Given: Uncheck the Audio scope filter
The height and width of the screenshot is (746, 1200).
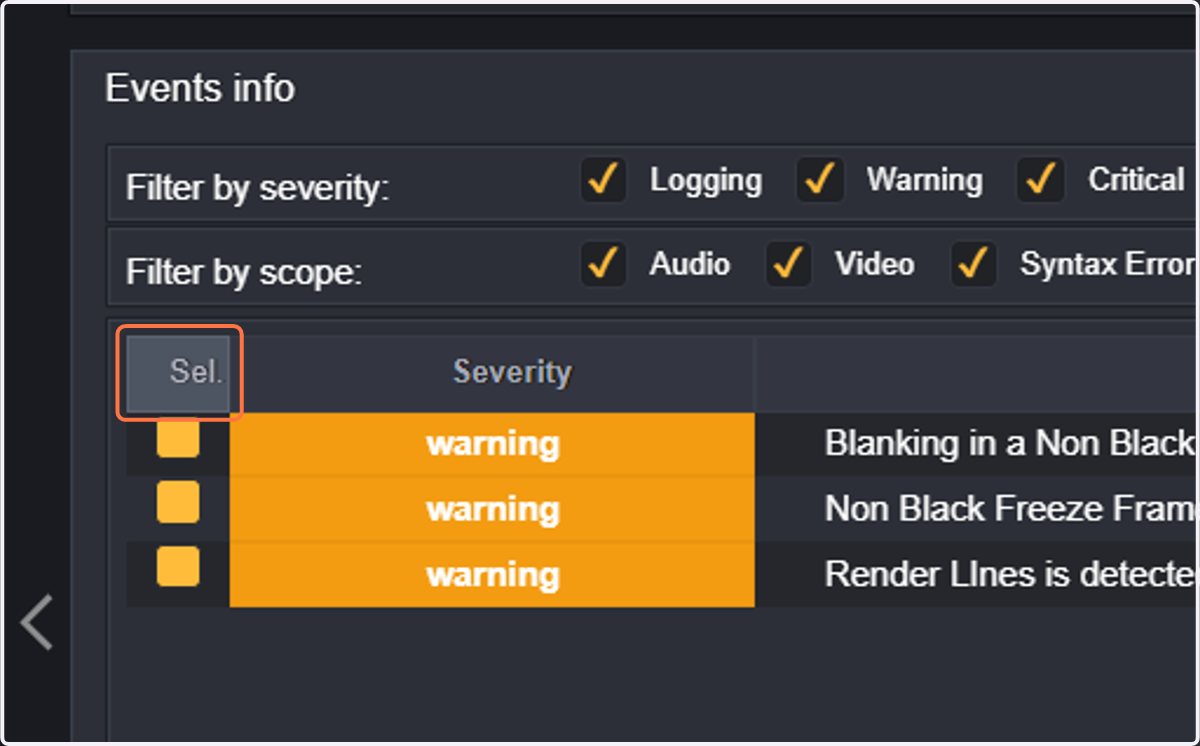Looking at the screenshot, I should pos(603,264).
